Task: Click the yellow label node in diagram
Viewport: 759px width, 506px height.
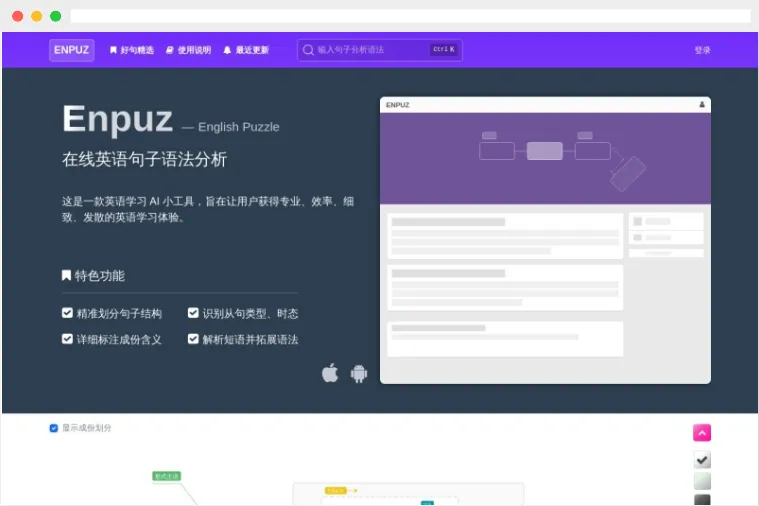Action: click(335, 491)
